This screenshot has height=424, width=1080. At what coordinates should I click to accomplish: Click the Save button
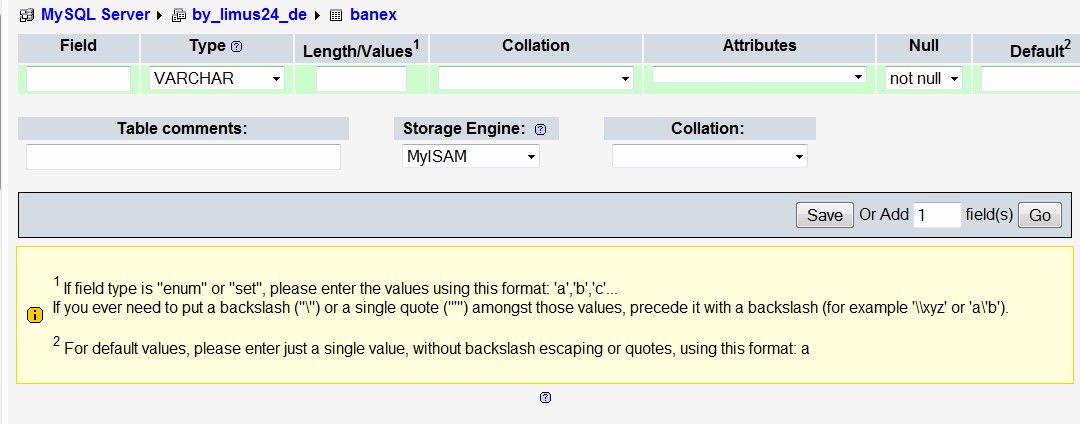tap(824, 215)
